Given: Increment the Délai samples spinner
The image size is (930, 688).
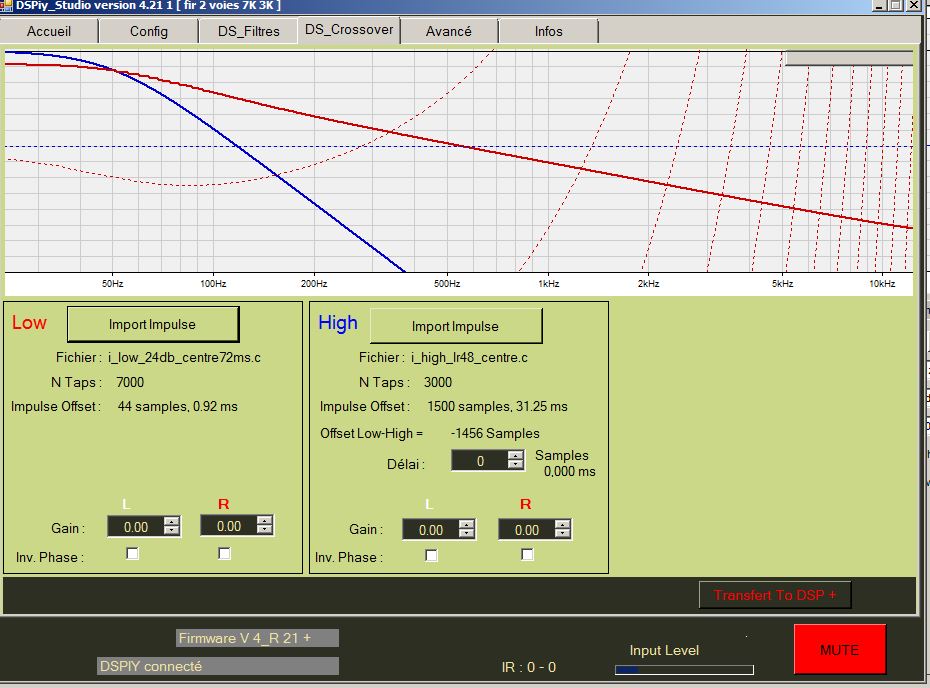Looking at the screenshot, I should (515, 456).
